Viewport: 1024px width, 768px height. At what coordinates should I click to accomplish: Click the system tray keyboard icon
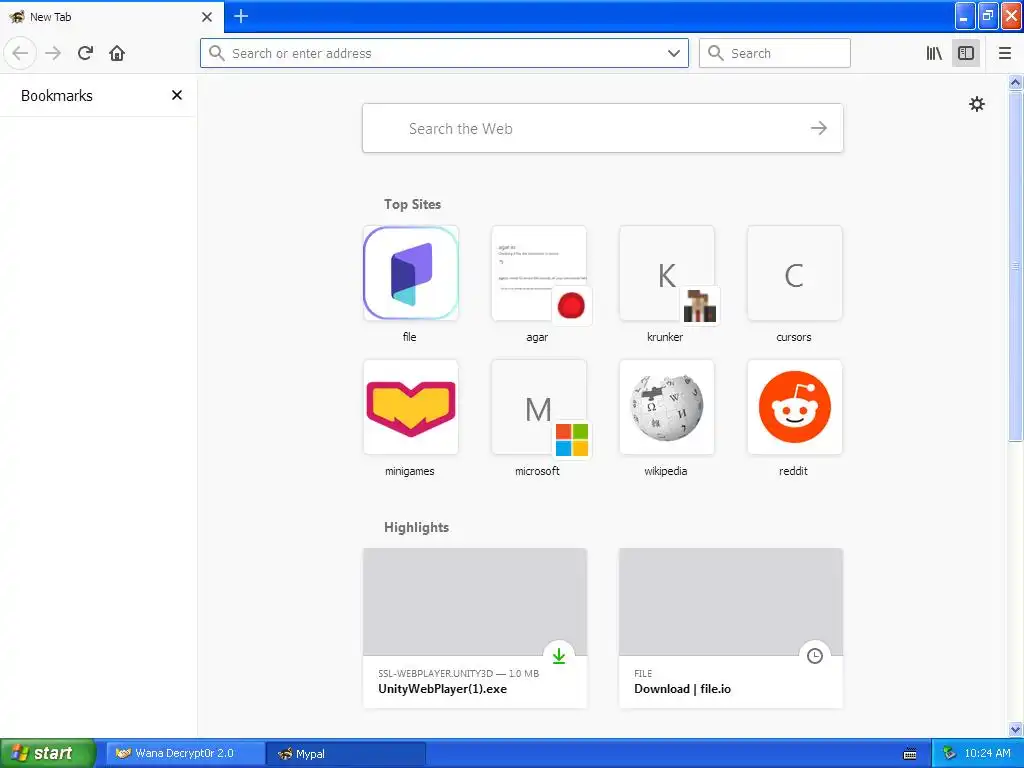pos(910,754)
